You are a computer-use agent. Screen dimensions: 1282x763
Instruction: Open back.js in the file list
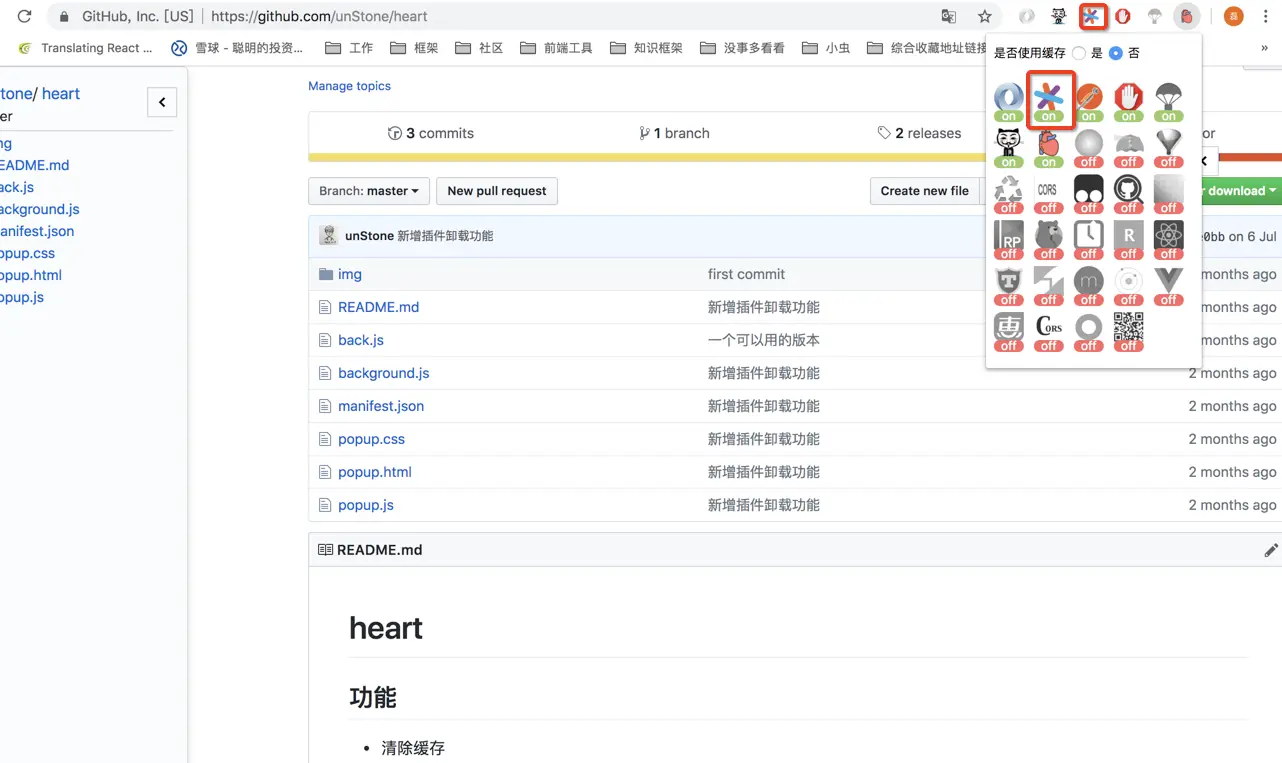(361, 340)
